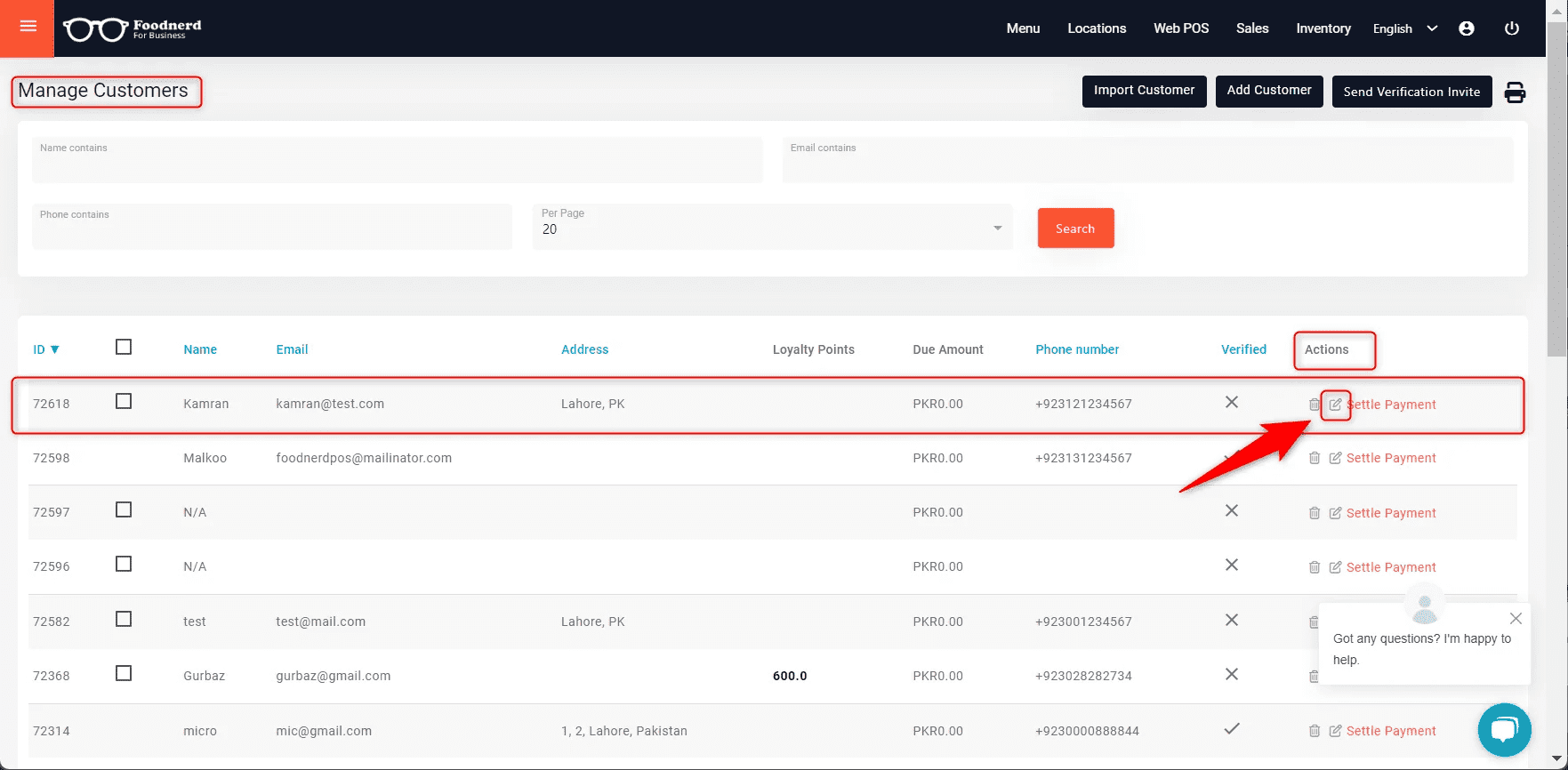Sort by Verified column header
Image resolution: width=1568 pixels, height=770 pixels.
[1243, 349]
